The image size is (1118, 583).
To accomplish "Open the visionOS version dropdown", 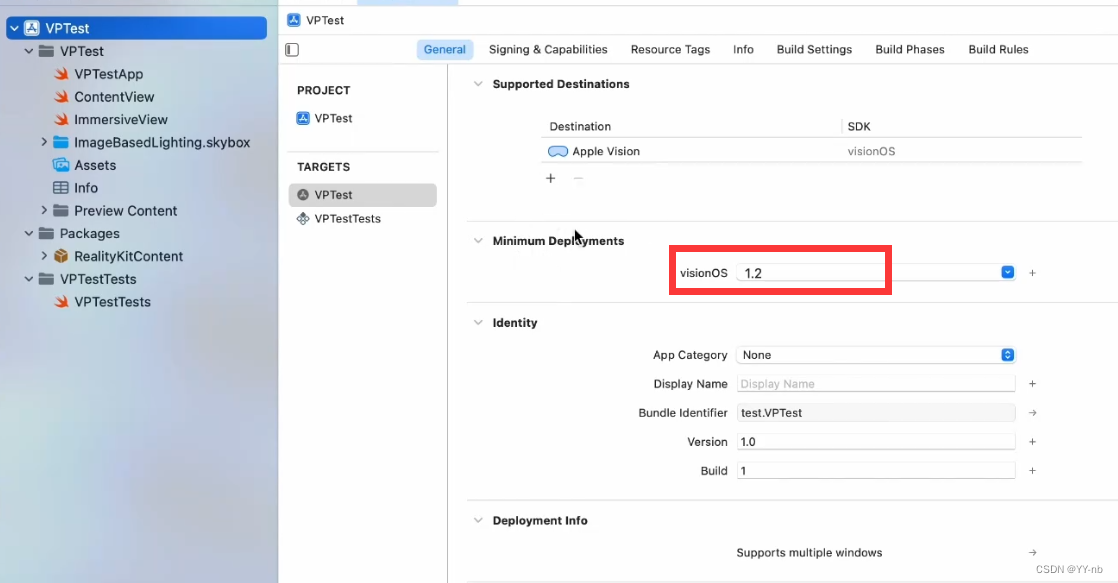I will (1007, 273).
